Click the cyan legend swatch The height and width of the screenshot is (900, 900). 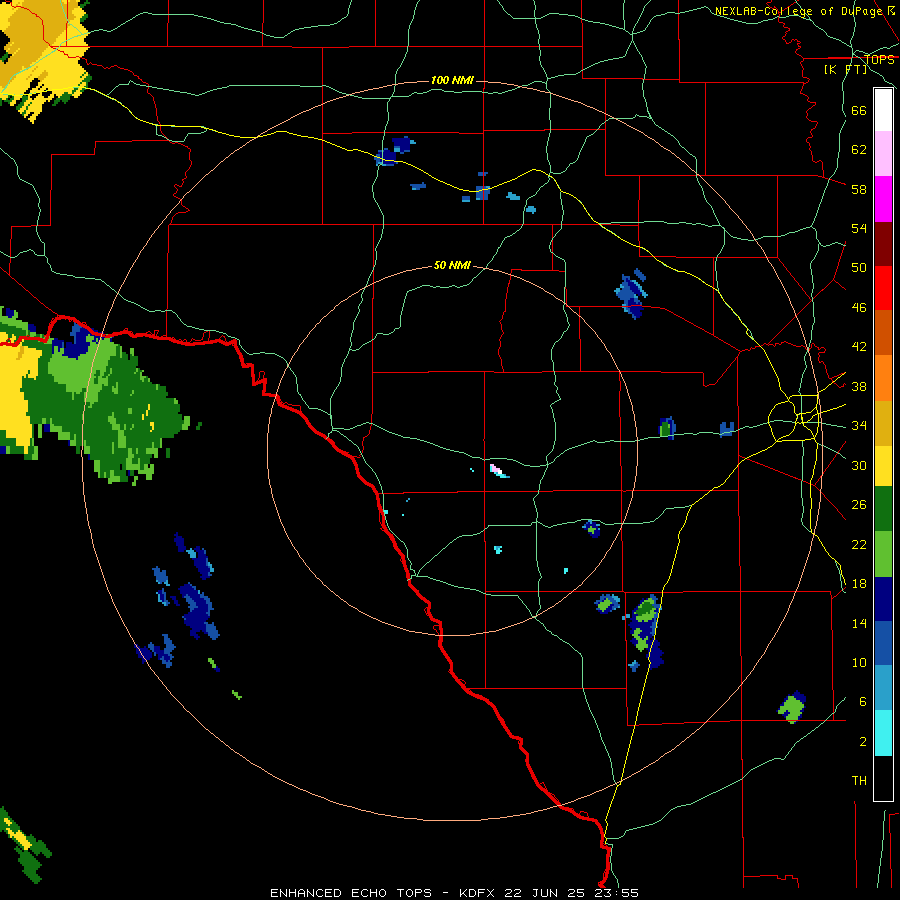click(x=883, y=733)
